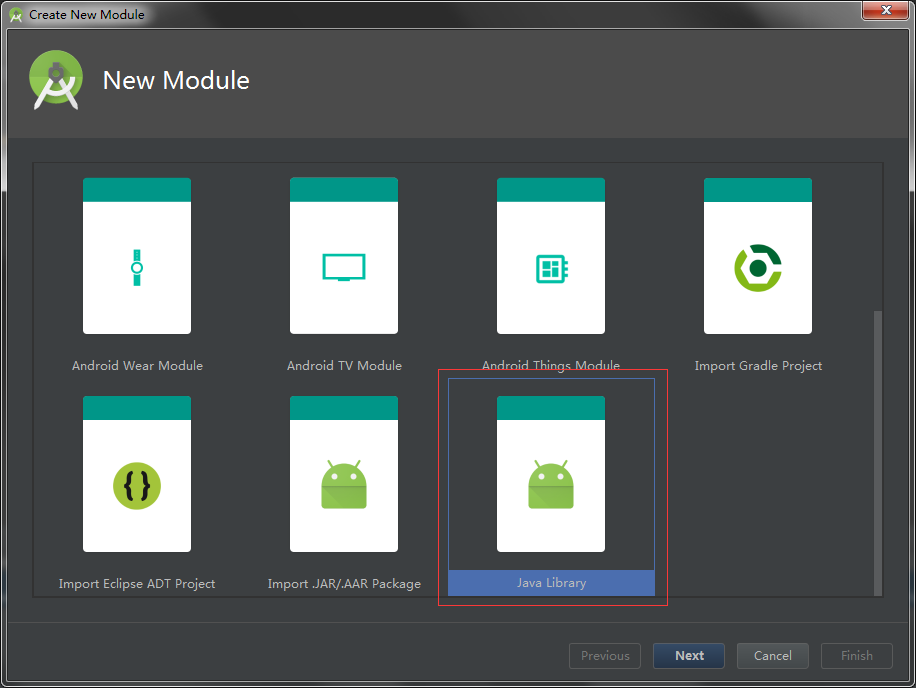The height and width of the screenshot is (688, 916).
Task: Select the Import .JAR/.AAR Package card icon
Action: point(344,474)
